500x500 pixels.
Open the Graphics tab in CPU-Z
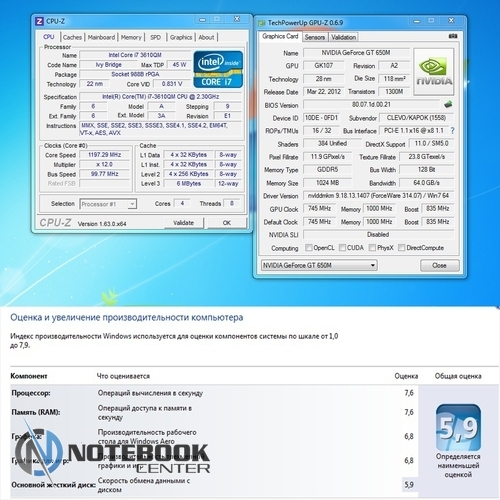181,37
